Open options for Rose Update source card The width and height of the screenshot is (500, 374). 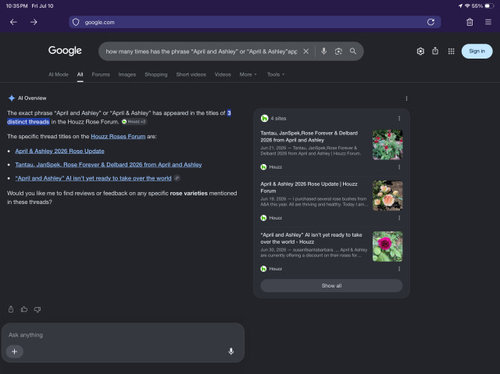pyautogui.click(x=399, y=218)
